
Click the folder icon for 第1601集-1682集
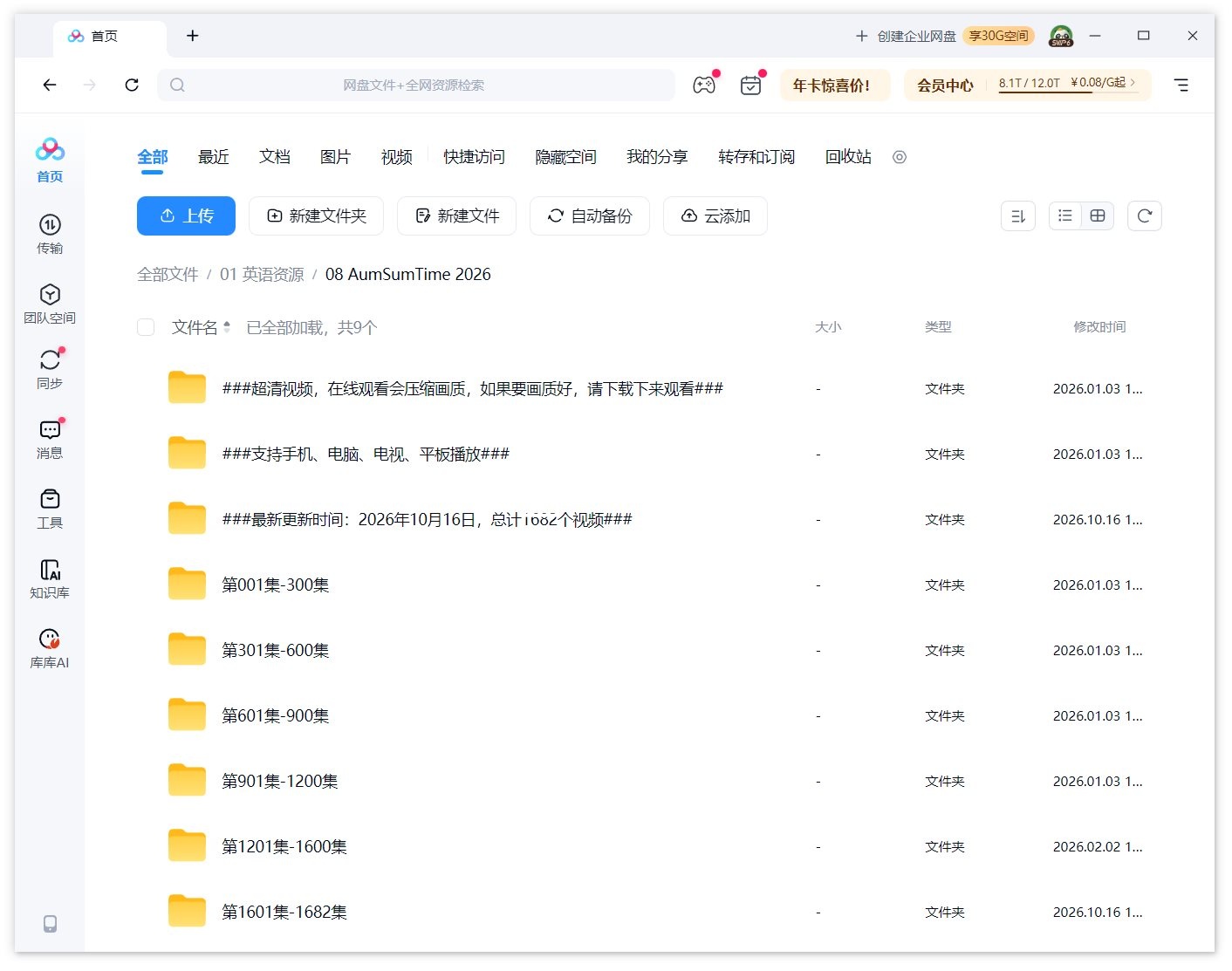click(x=187, y=911)
